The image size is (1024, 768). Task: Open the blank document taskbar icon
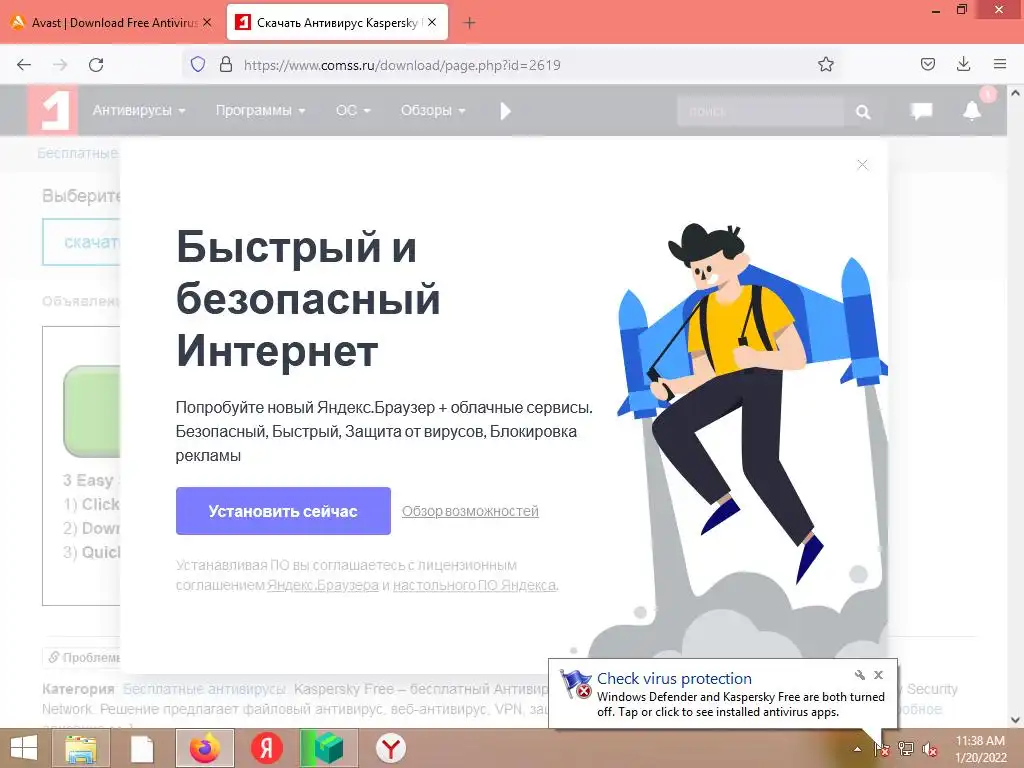[x=142, y=748]
